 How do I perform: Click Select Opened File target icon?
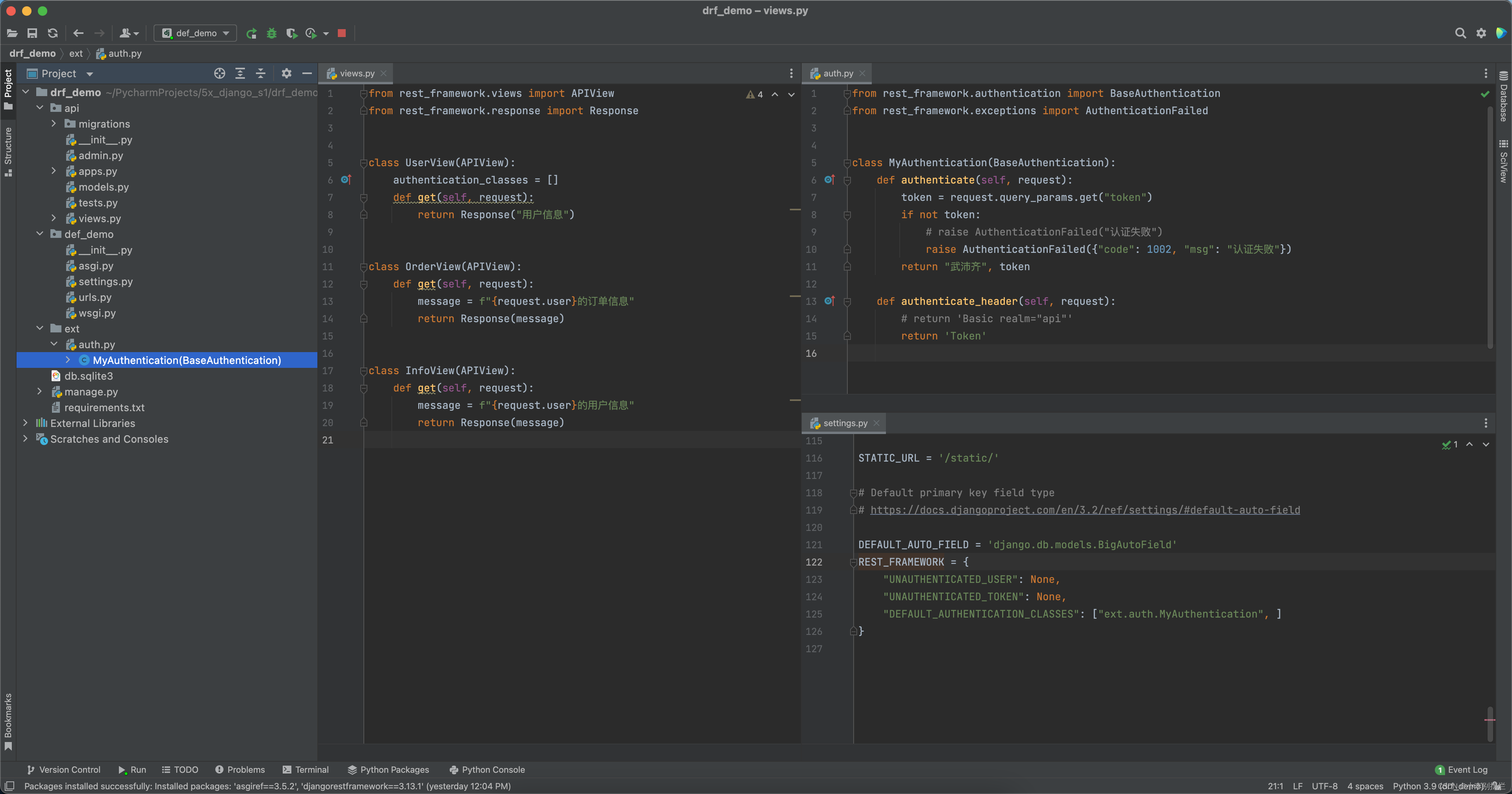220,73
